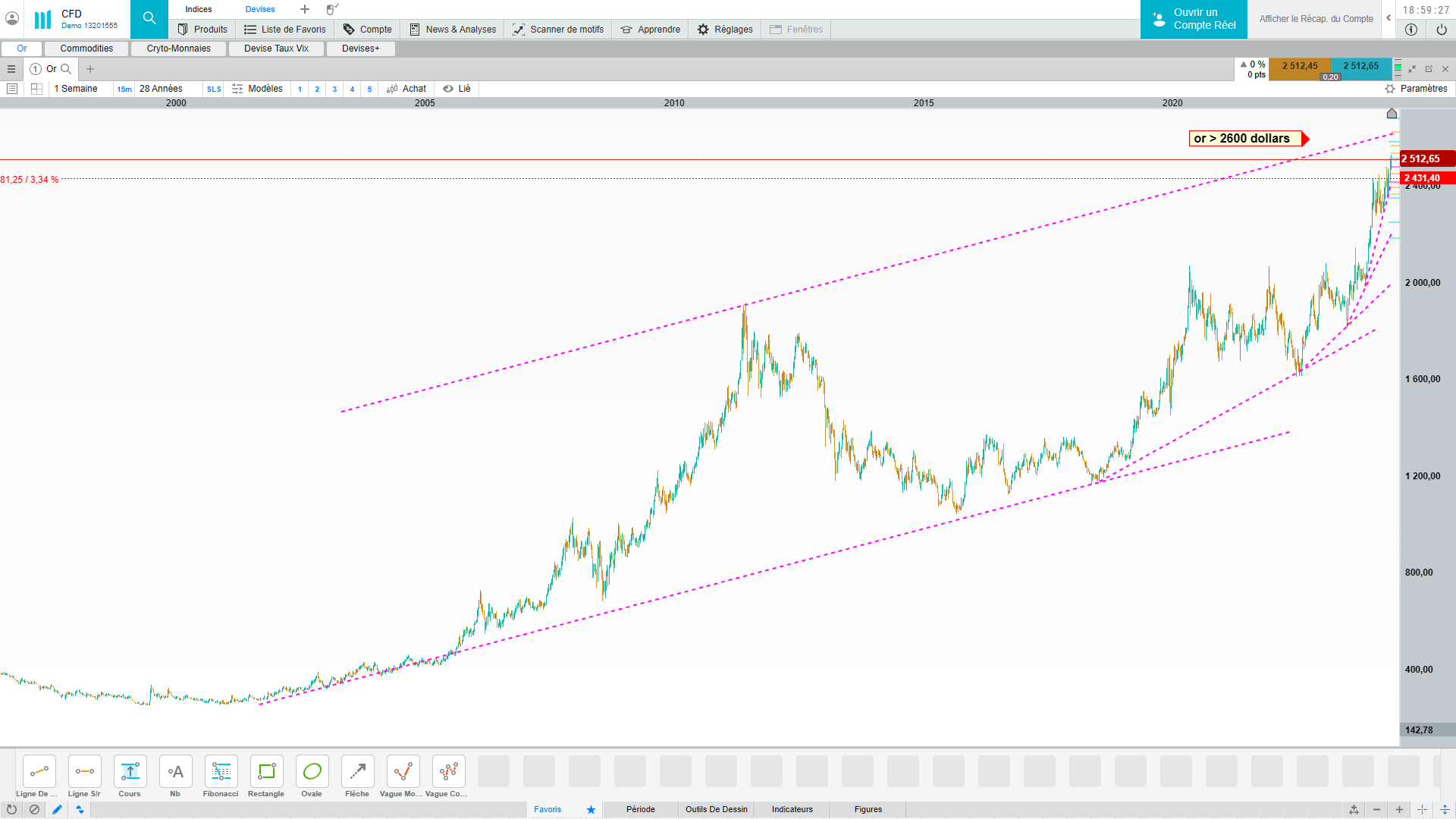Click the Cours price marker tool
The height and width of the screenshot is (819, 1456).
pyautogui.click(x=130, y=772)
